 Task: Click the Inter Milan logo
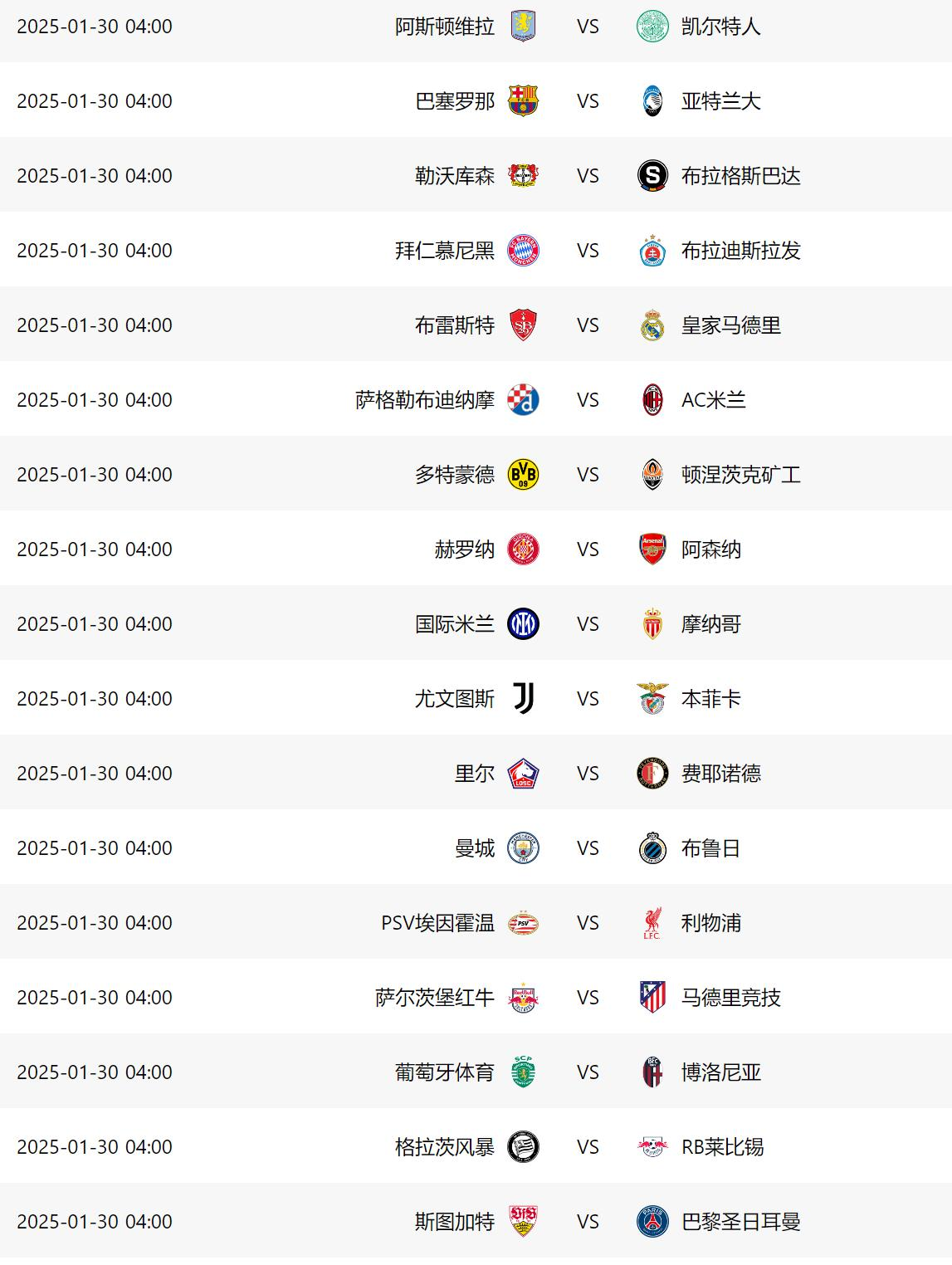coord(523,624)
